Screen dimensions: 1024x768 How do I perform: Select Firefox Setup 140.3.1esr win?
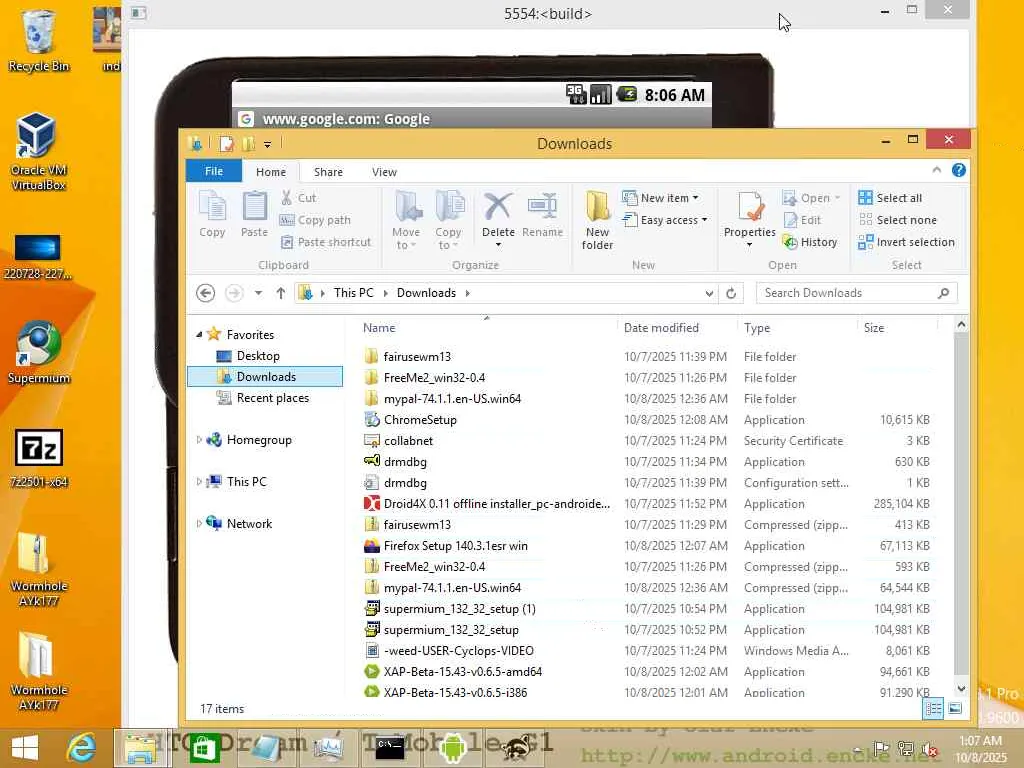click(649, 545)
